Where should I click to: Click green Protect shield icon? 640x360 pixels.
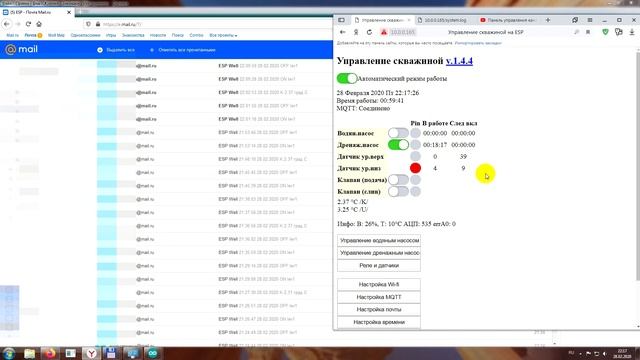[605, 32]
